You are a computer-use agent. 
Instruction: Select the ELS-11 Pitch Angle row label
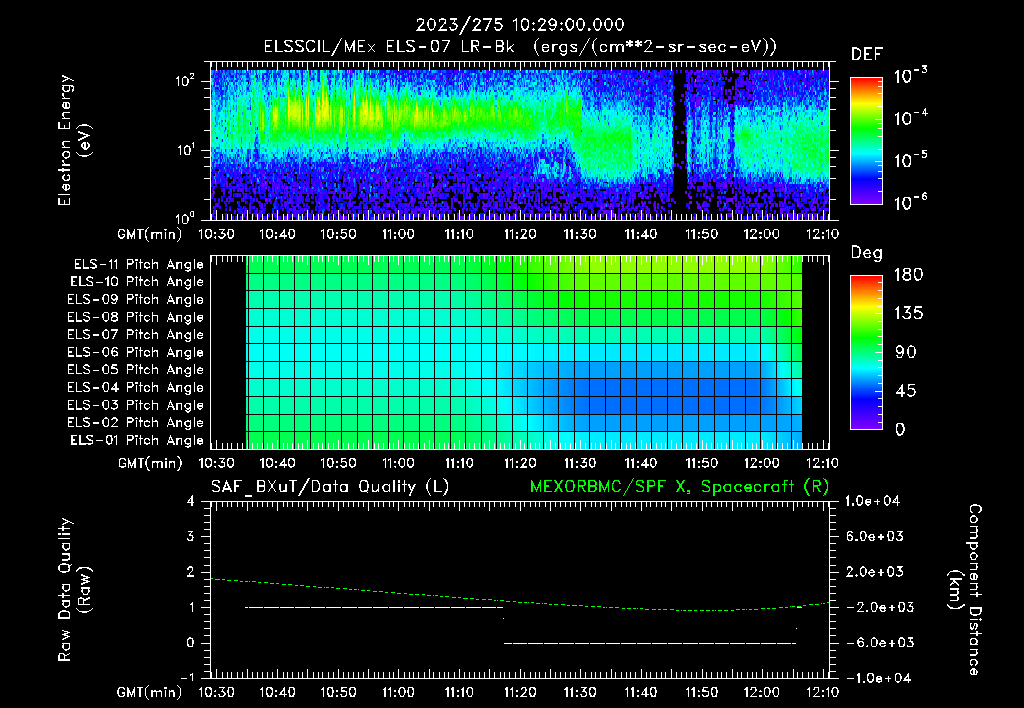138,265
